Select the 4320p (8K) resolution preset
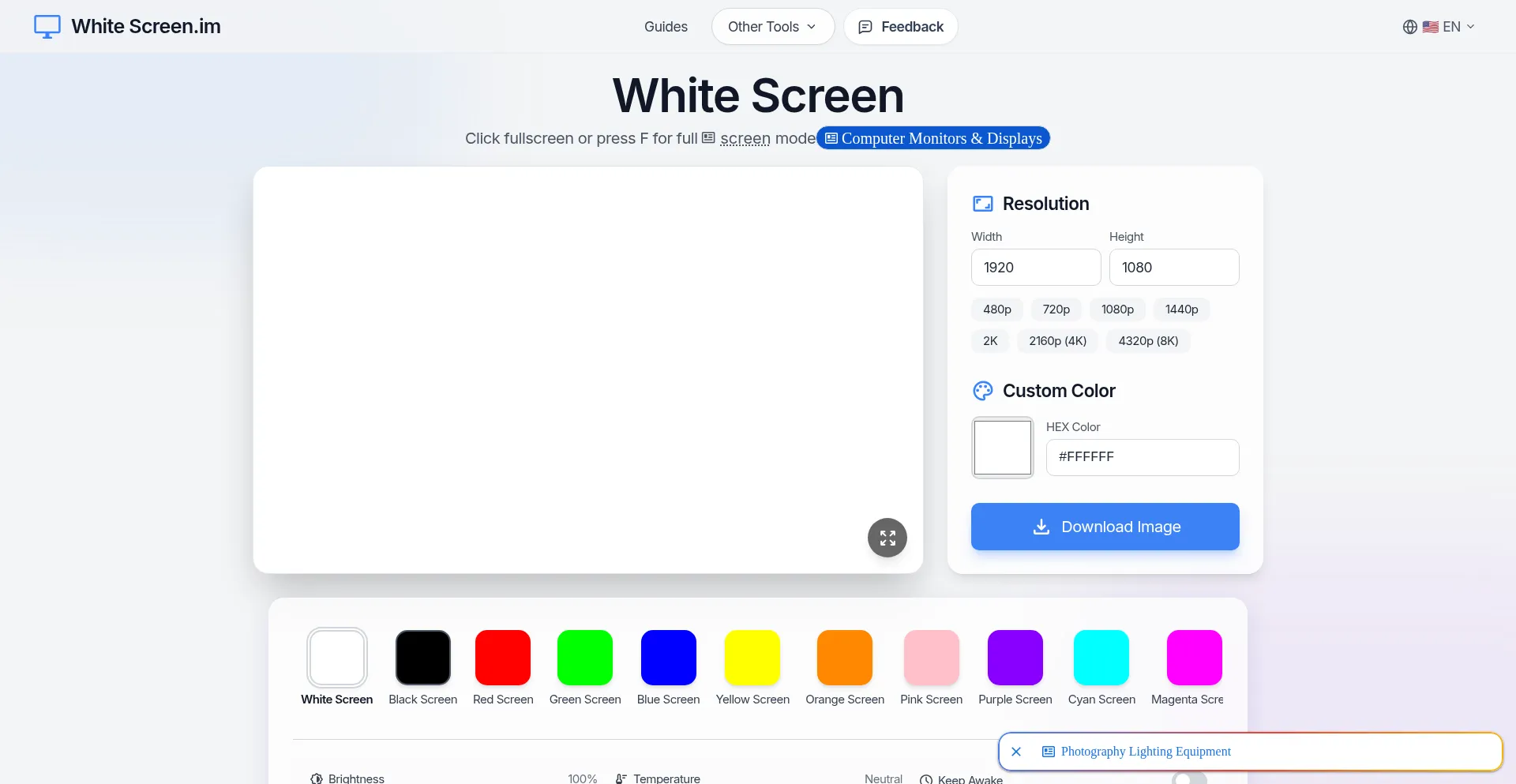 [1149, 341]
